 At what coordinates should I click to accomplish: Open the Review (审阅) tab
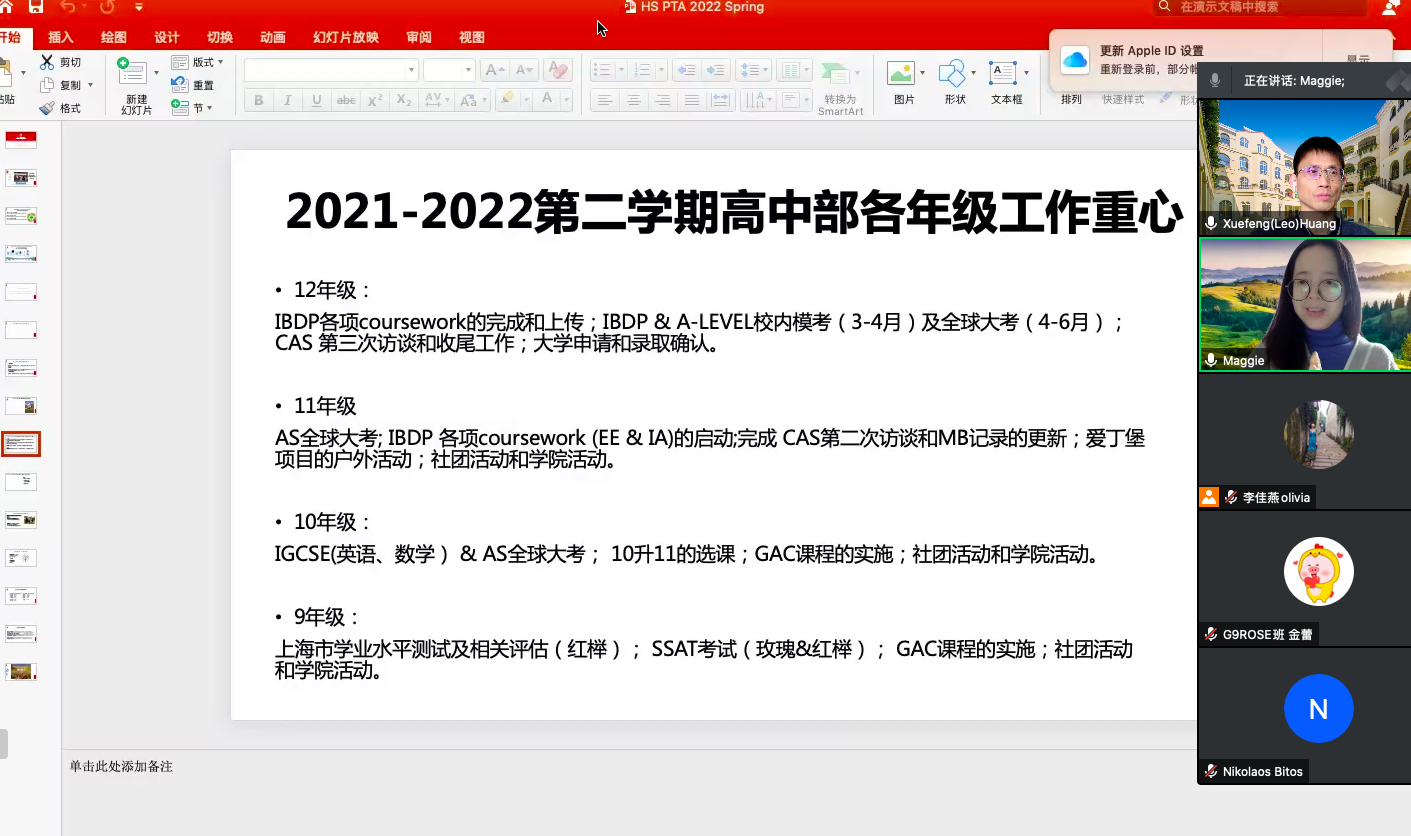419,37
